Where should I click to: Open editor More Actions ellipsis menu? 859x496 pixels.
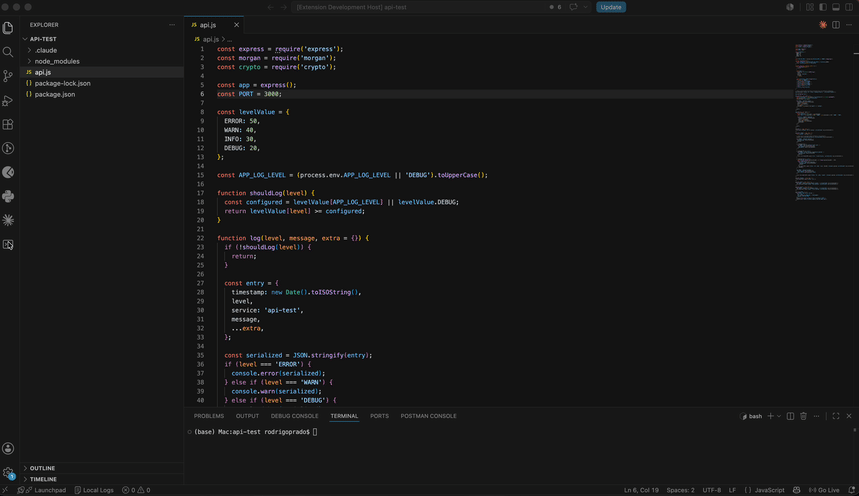(849, 25)
